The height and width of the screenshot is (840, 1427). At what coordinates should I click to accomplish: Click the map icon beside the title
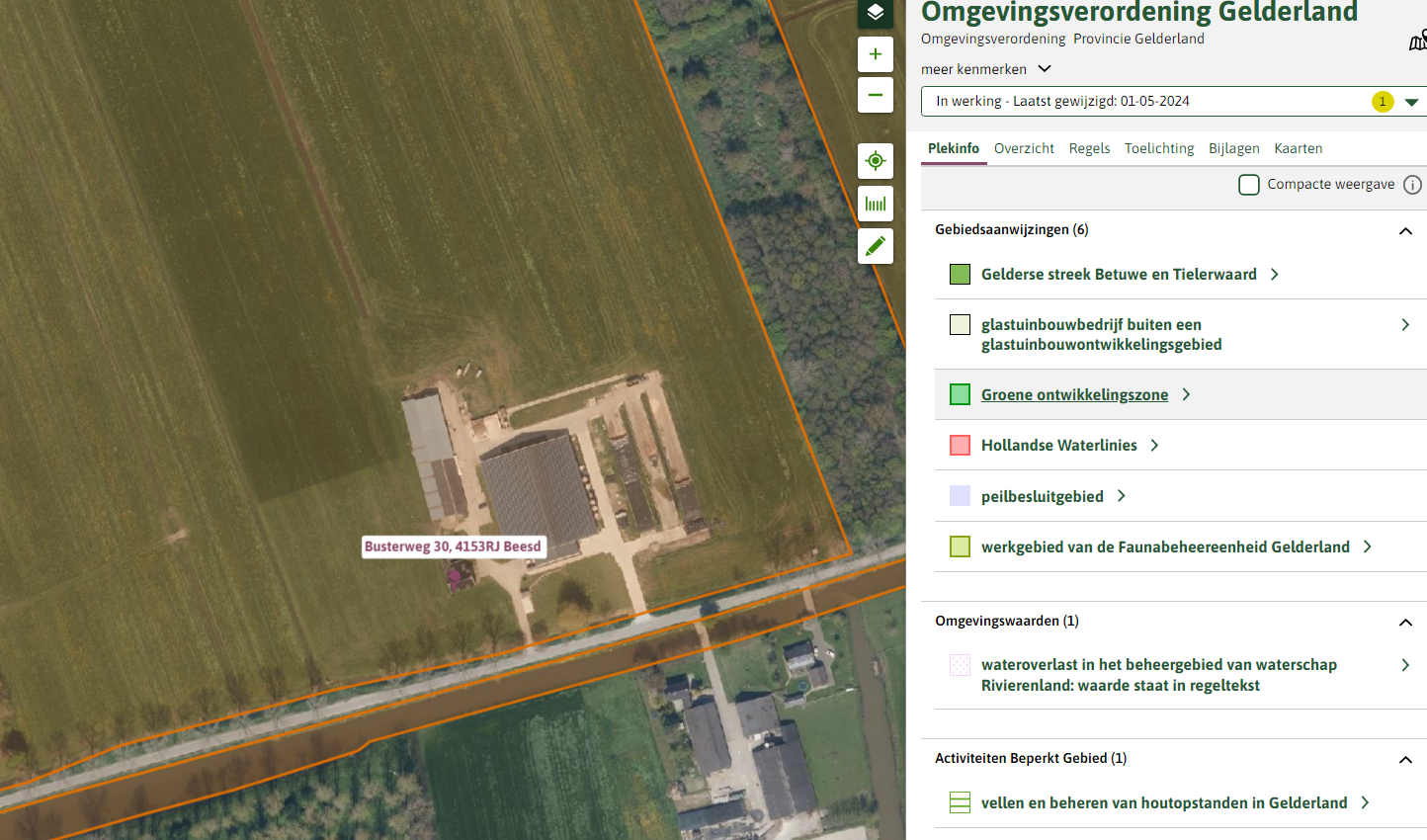pos(1418,40)
